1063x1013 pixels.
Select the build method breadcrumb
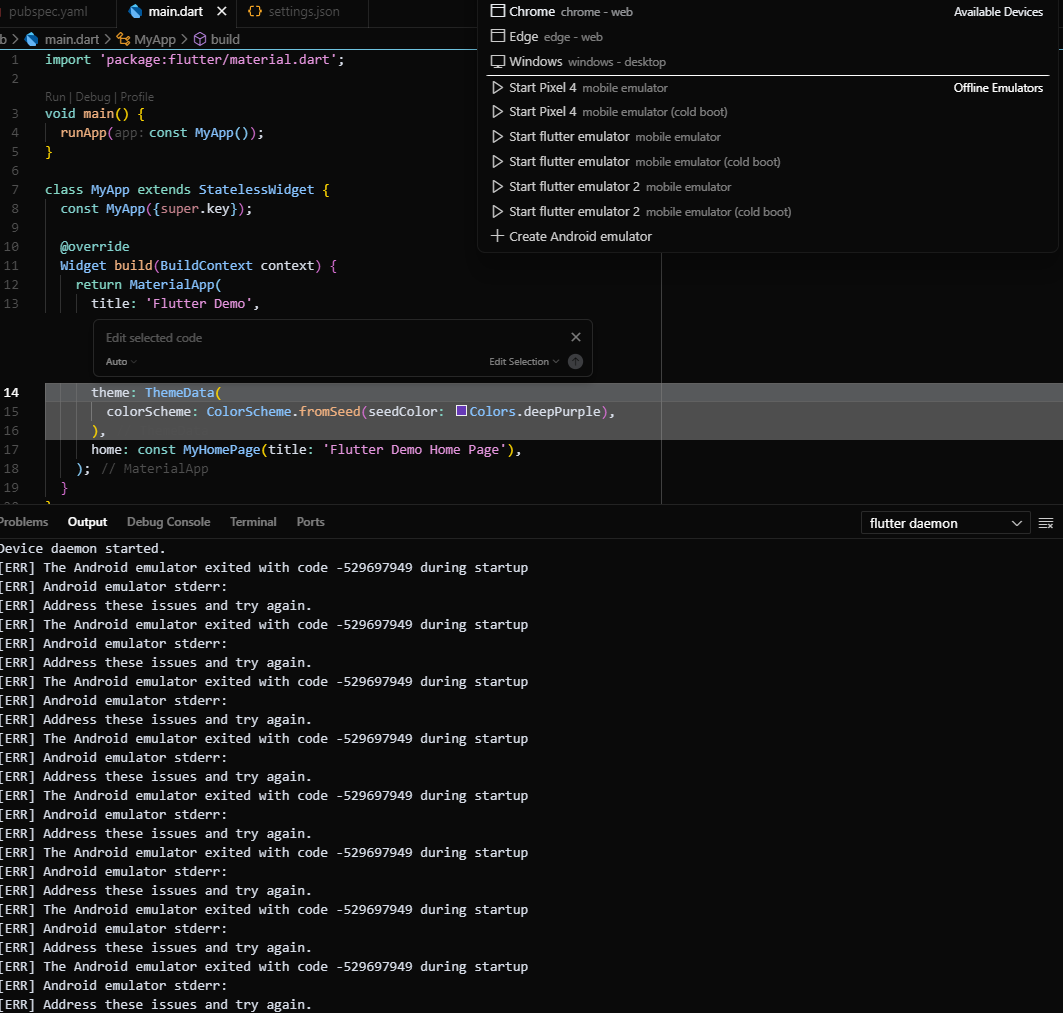click(225, 39)
